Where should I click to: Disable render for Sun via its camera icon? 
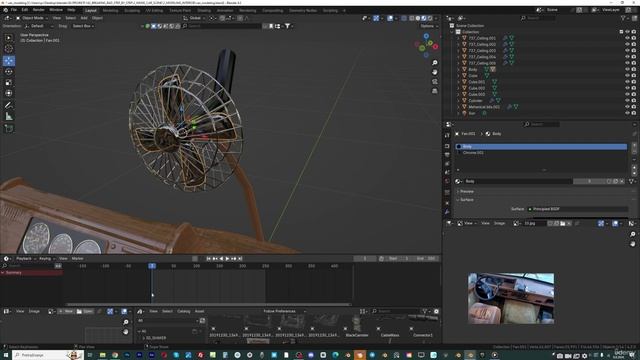[x=634, y=113]
